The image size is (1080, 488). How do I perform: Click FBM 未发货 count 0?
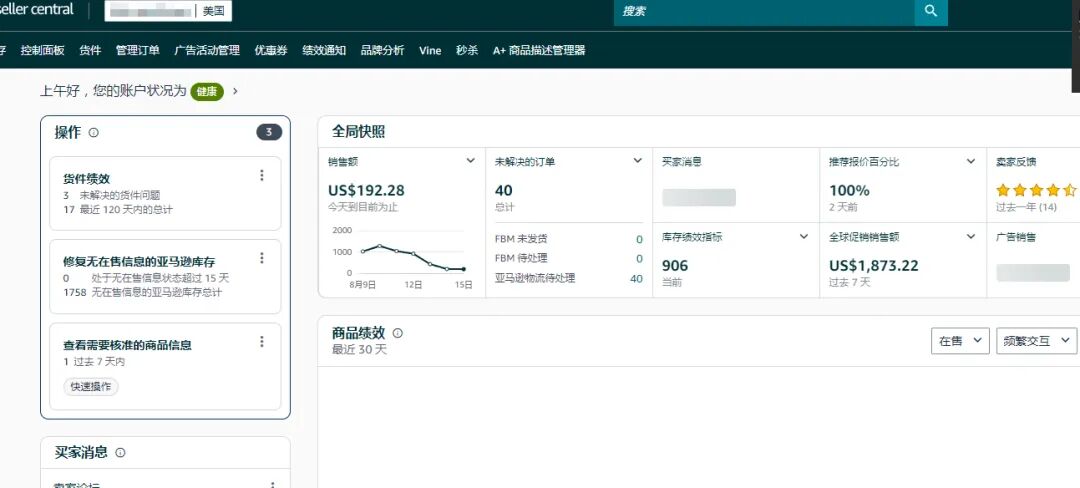(x=639, y=240)
